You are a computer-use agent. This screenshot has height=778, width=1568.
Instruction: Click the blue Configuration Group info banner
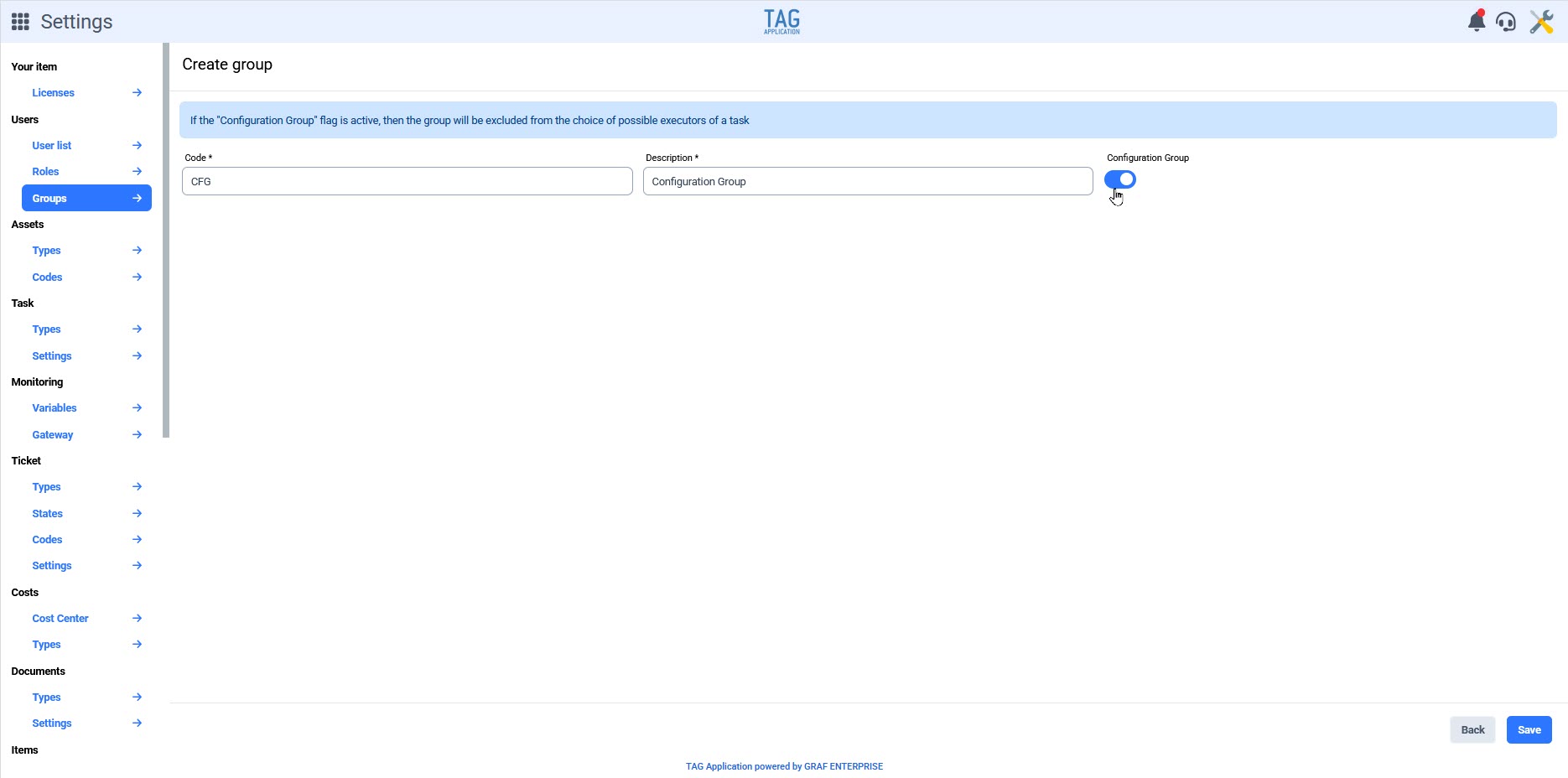pyautogui.click(x=868, y=120)
